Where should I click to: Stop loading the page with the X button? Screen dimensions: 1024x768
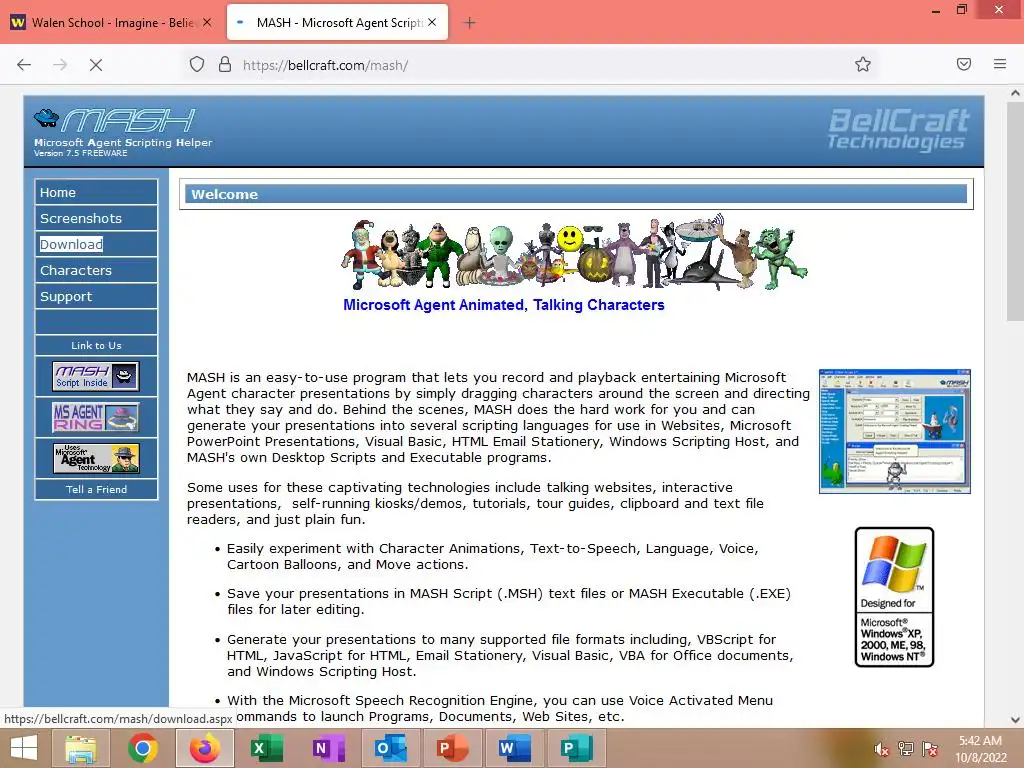pyautogui.click(x=96, y=65)
